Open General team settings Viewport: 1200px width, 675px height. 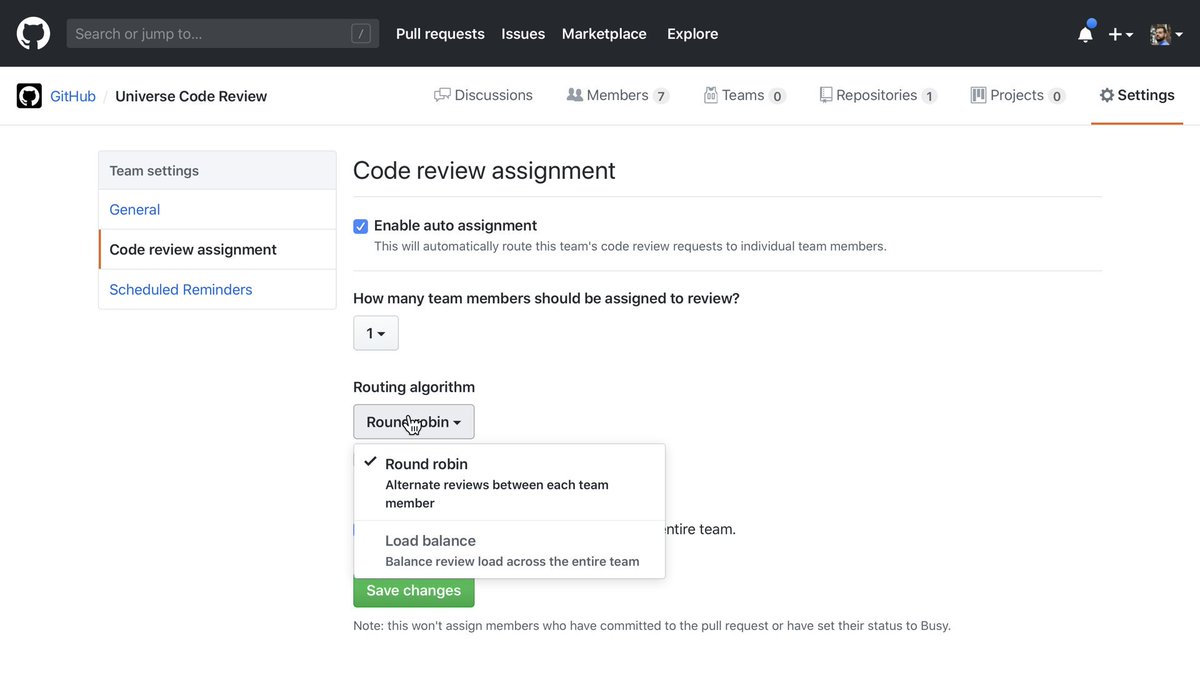pos(217,210)
